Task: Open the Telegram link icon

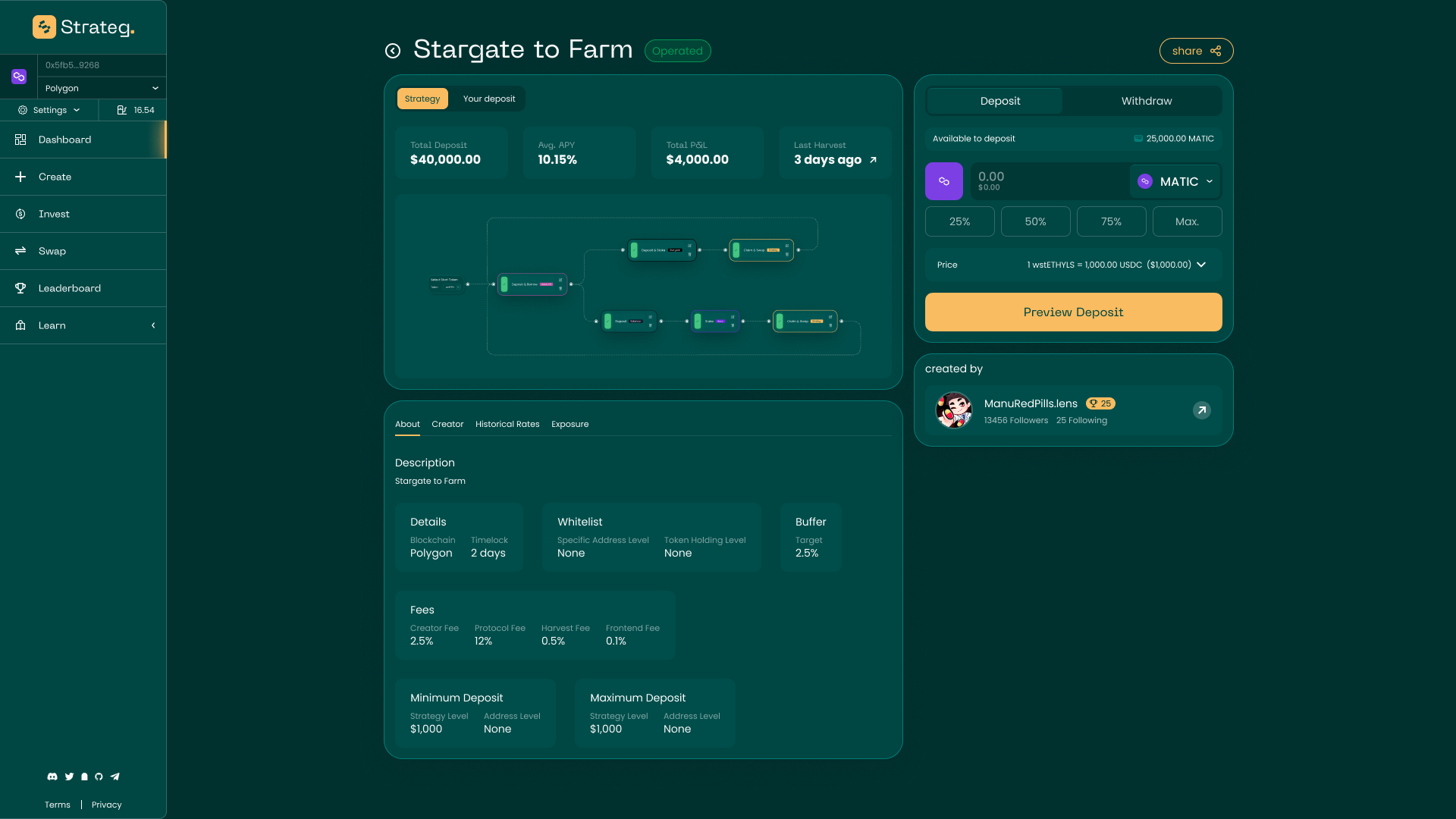Action: coord(115,777)
